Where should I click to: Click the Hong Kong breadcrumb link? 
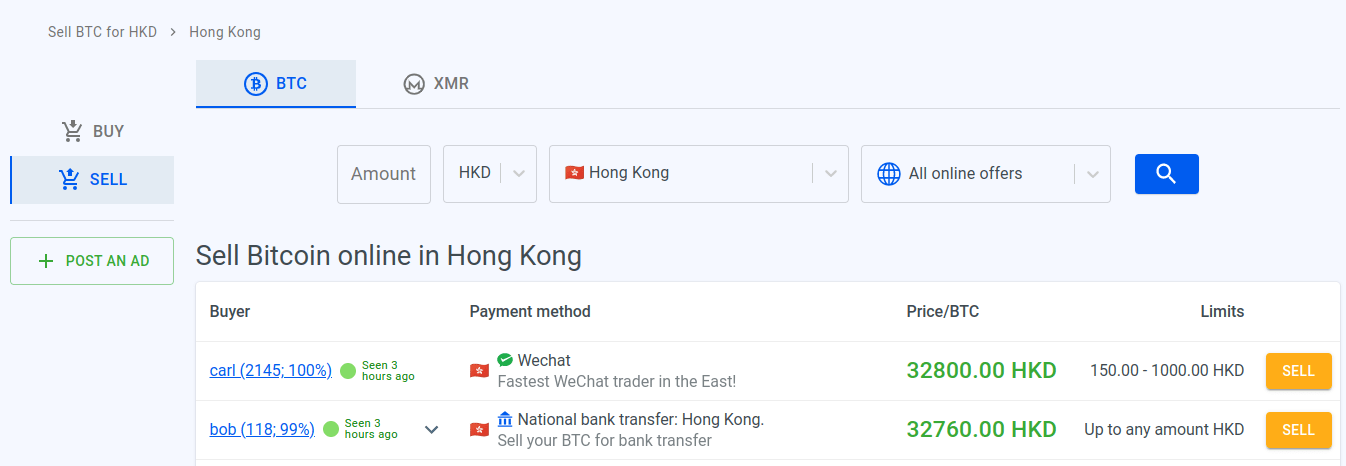[225, 32]
